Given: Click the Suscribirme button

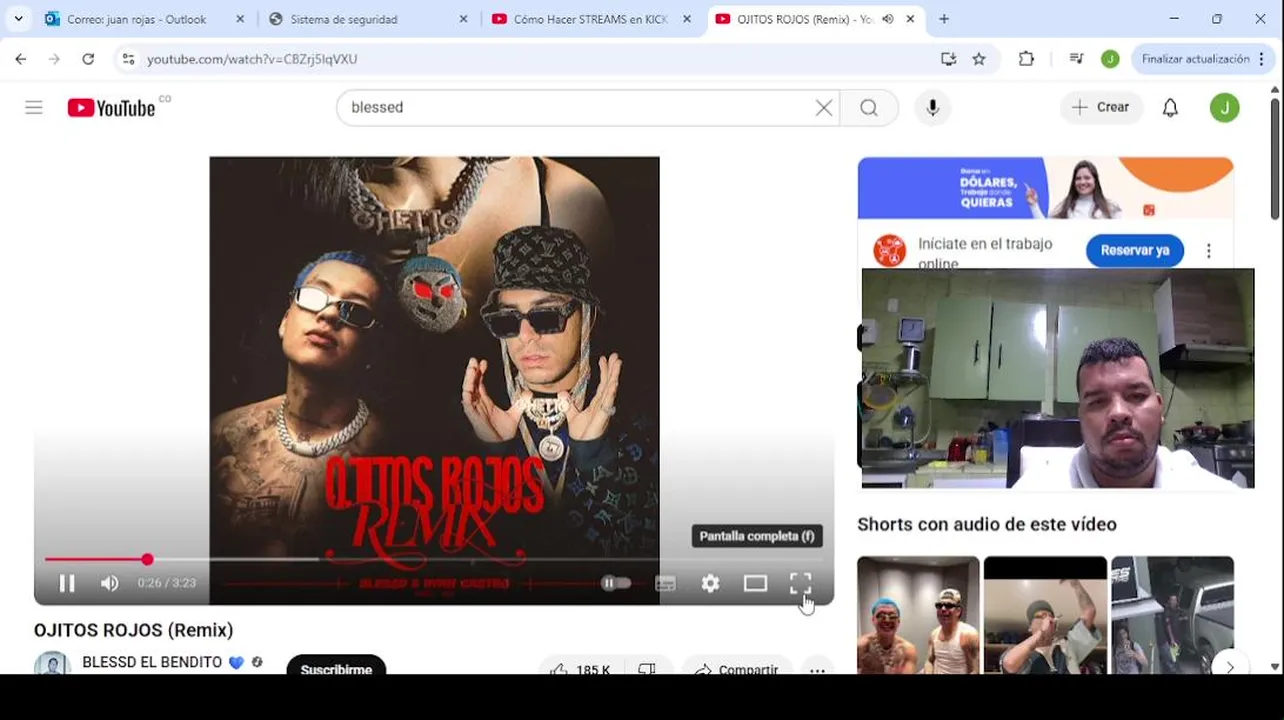Looking at the screenshot, I should [x=336, y=667].
